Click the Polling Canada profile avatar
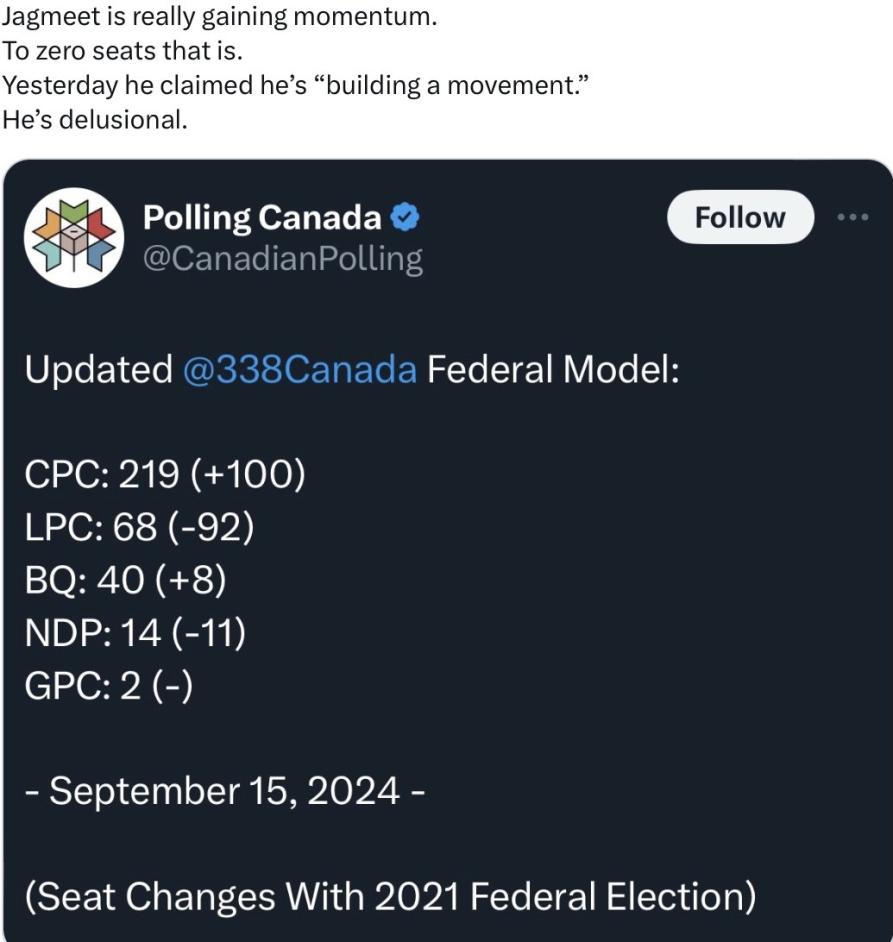 72,237
